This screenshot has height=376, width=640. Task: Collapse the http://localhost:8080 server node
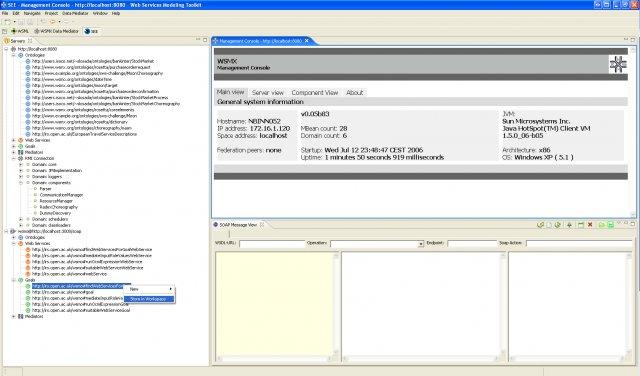click(x=6, y=49)
